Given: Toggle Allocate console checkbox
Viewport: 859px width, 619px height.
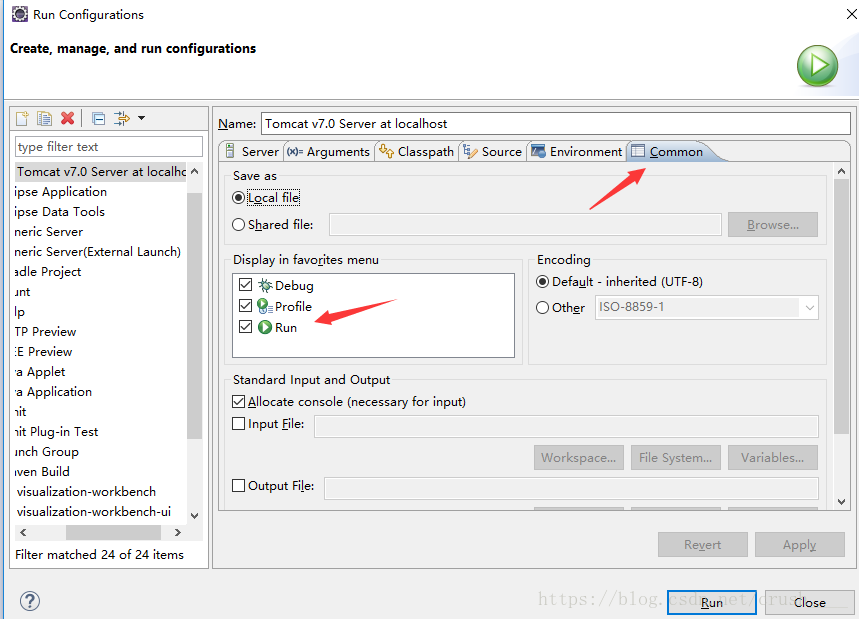Looking at the screenshot, I should 238,402.
